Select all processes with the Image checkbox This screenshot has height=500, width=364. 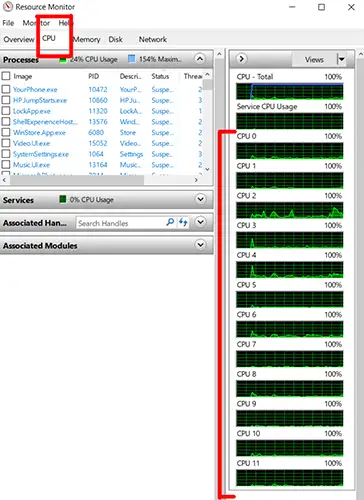point(6,76)
